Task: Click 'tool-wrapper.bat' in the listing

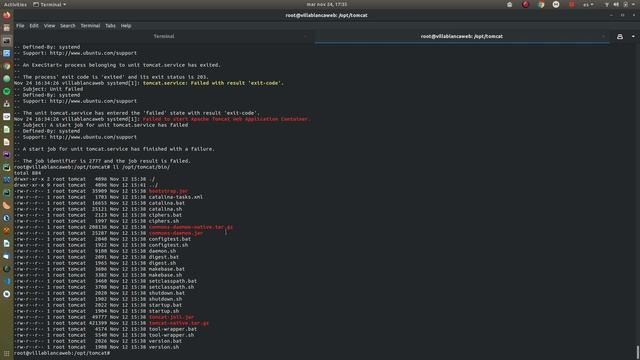Action: [173, 329]
